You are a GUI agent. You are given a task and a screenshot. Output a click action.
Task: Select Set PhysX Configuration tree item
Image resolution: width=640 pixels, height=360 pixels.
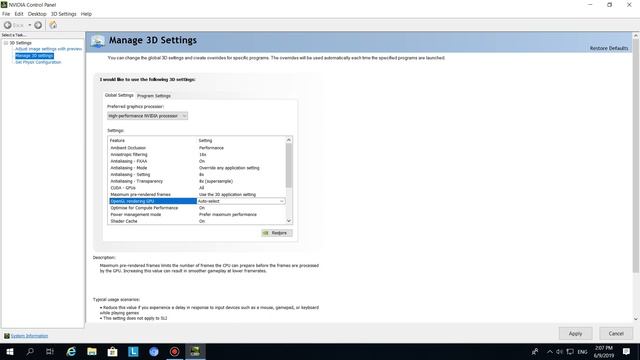click(x=38, y=62)
